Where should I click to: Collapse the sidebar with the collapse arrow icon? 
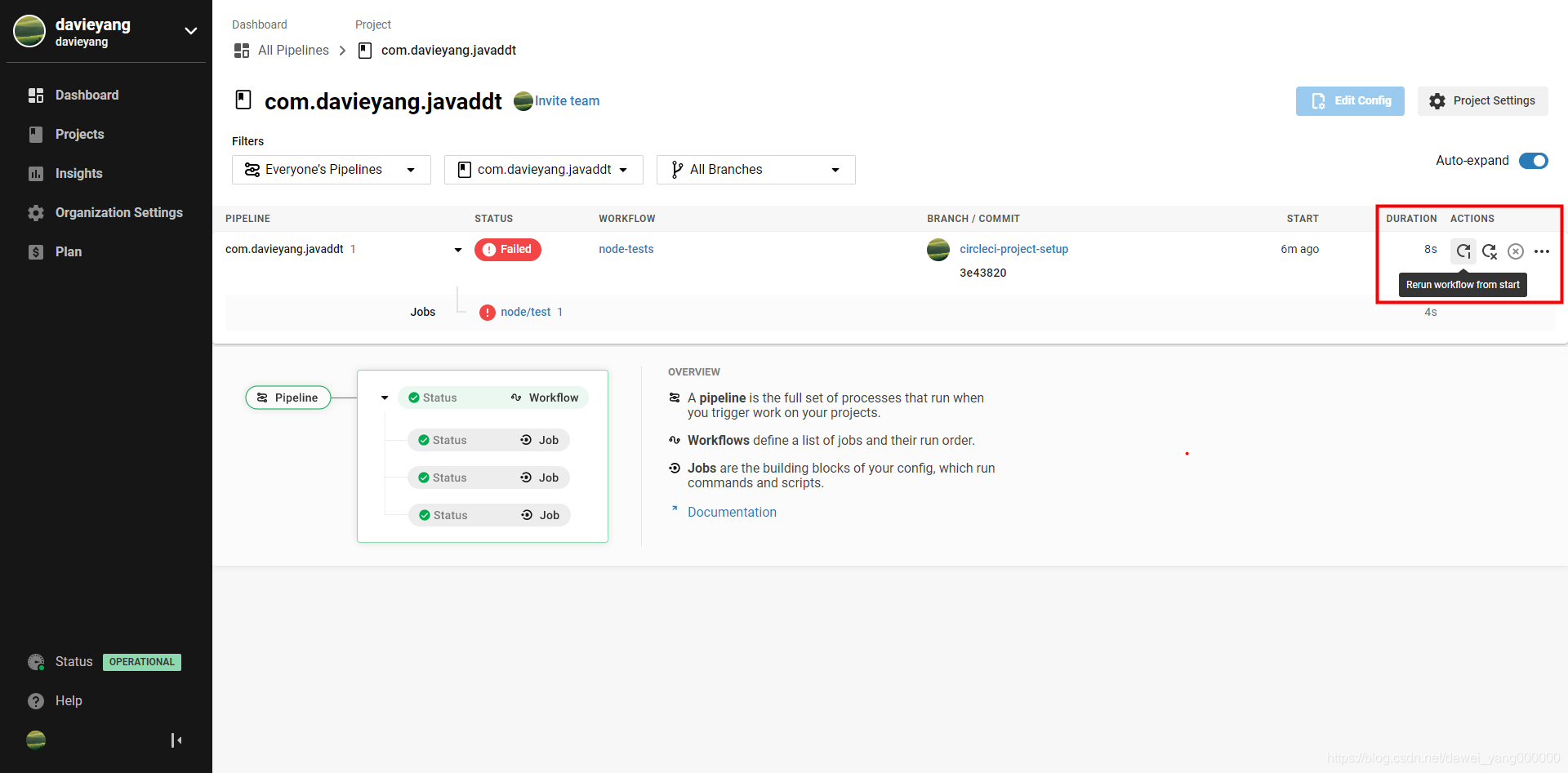pos(176,740)
